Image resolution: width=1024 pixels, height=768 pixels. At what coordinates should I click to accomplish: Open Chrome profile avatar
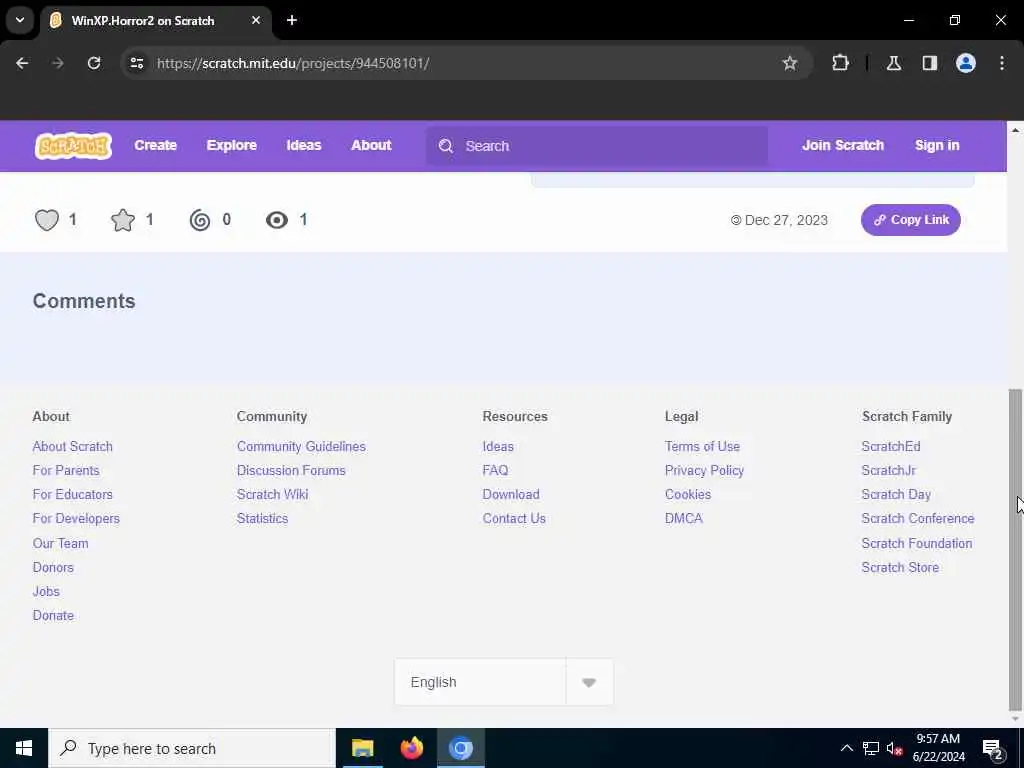[x=966, y=63]
